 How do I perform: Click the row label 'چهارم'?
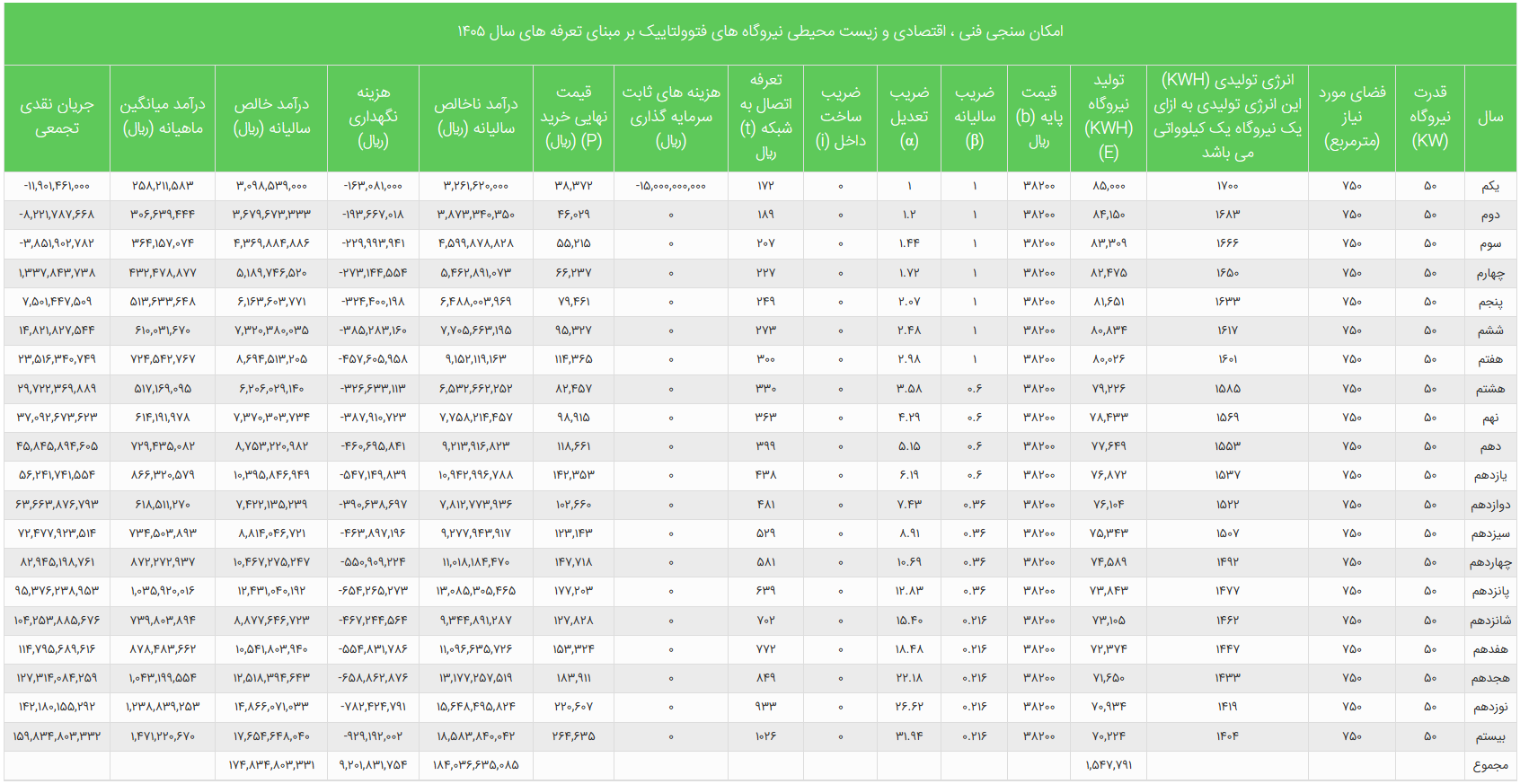(1490, 273)
